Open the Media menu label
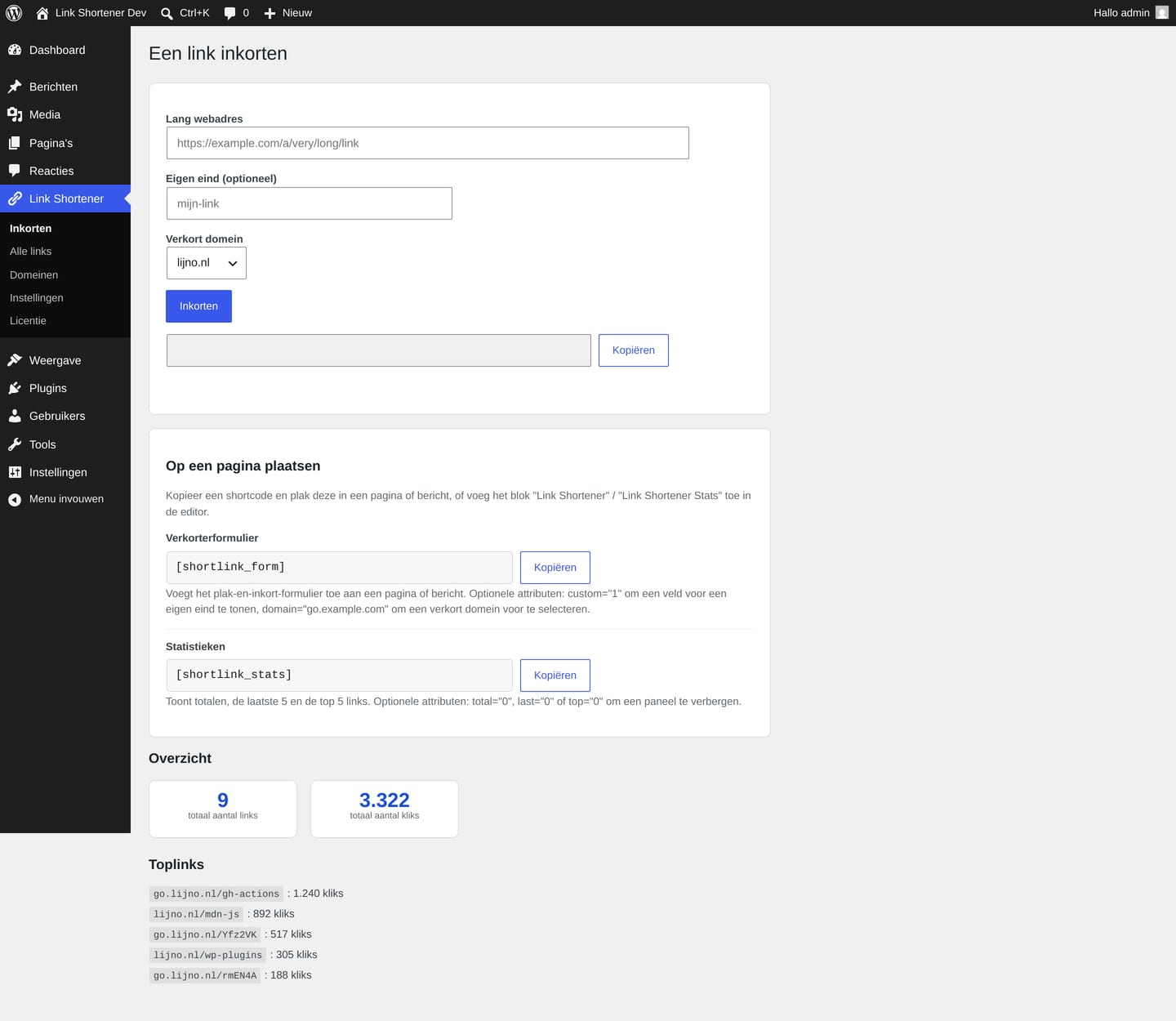 (x=45, y=114)
